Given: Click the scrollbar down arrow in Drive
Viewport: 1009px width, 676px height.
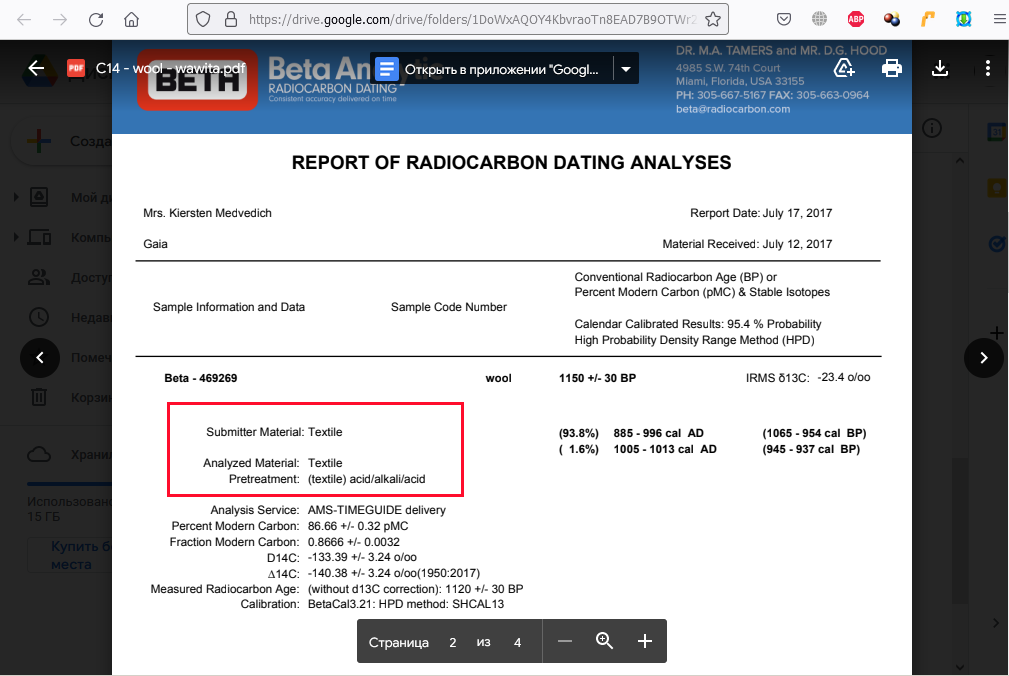Looking at the screenshot, I should click(x=959, y=667).
